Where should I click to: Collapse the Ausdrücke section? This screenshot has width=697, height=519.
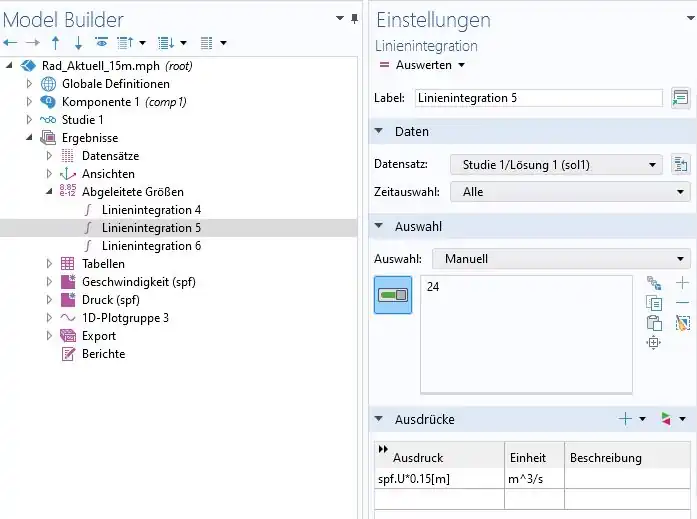click(380, 419)
